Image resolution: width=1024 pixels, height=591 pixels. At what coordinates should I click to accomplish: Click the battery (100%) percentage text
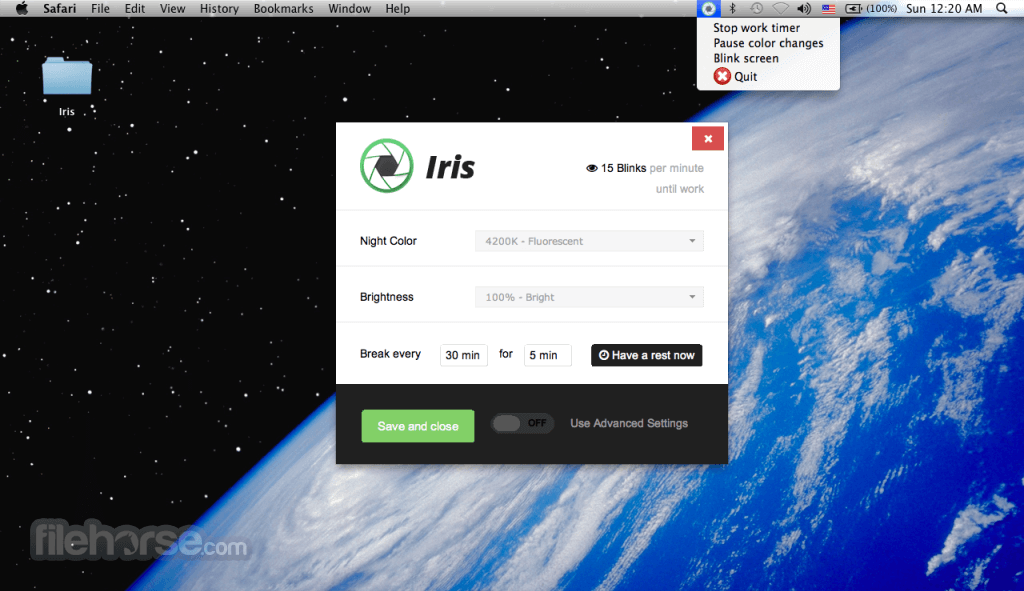(881, 8)
